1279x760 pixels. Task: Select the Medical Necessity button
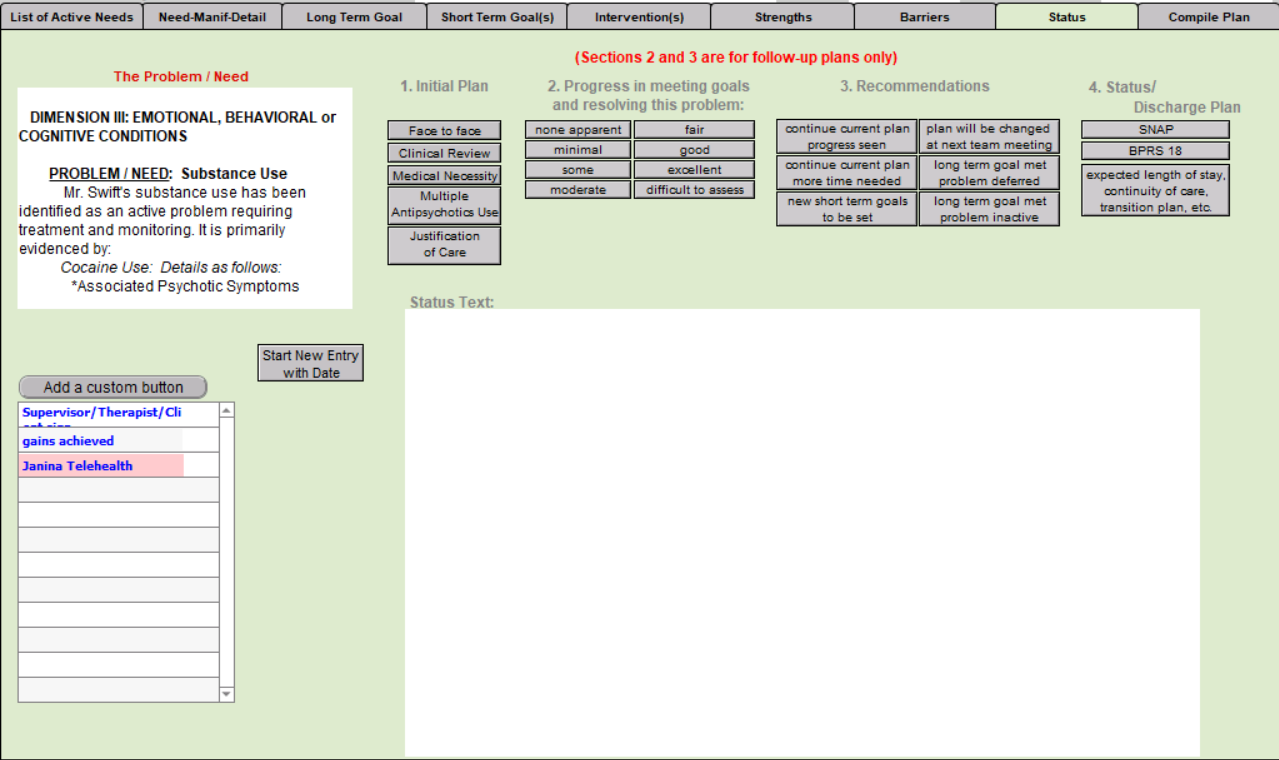[x=444, y=176]
